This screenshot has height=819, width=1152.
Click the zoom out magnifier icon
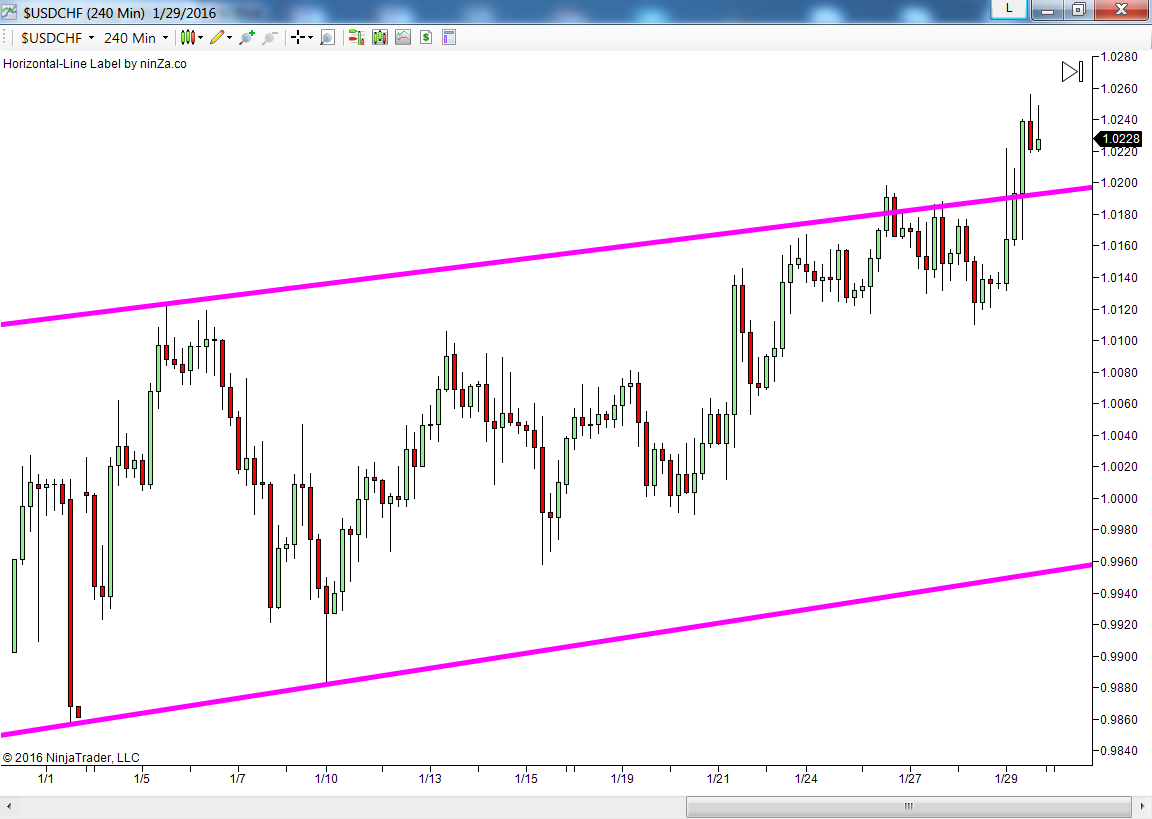(x=270, y=37)
